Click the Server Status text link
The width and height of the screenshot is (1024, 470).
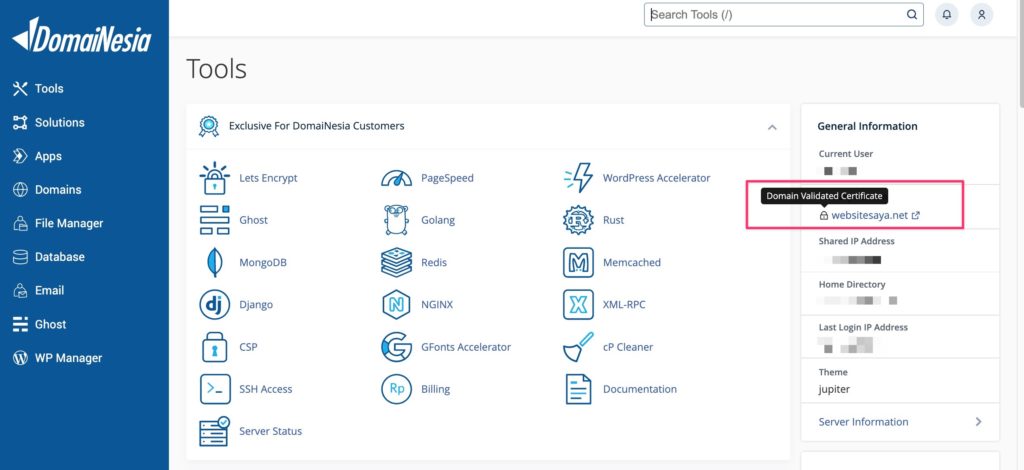point(270,431)
